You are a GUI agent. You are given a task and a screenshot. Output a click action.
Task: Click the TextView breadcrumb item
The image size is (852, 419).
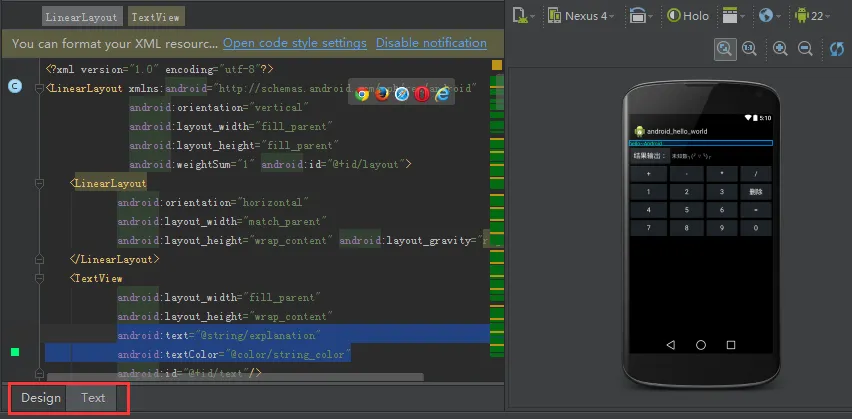(x=156, y=17)
